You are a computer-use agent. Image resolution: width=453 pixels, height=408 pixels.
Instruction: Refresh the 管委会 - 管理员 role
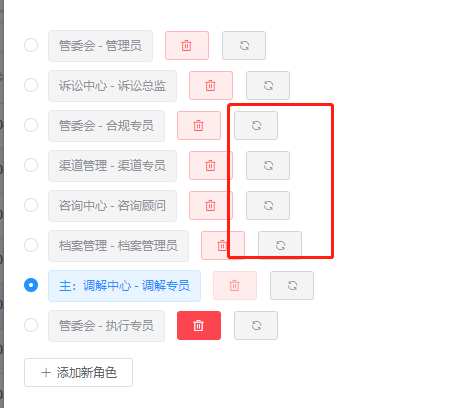click(244, 46)
